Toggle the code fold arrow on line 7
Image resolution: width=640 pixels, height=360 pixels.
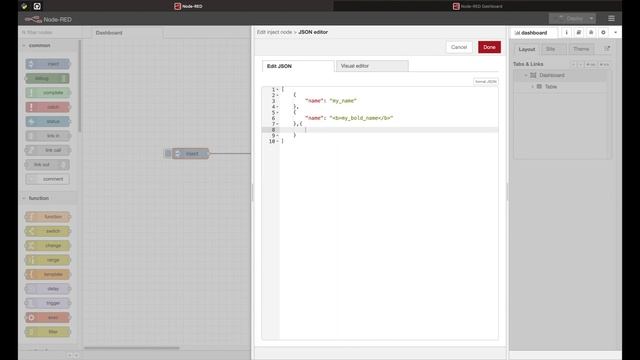[278, 124]
